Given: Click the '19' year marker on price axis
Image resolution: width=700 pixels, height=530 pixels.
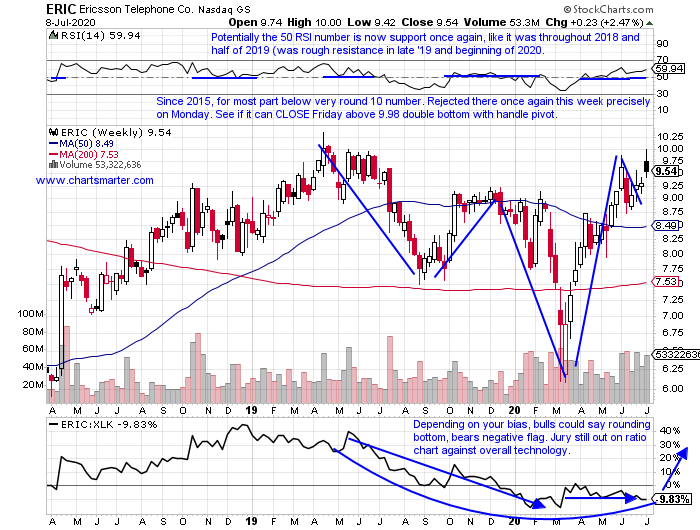Looking at the screenshot, I should (x=251, y=410).
